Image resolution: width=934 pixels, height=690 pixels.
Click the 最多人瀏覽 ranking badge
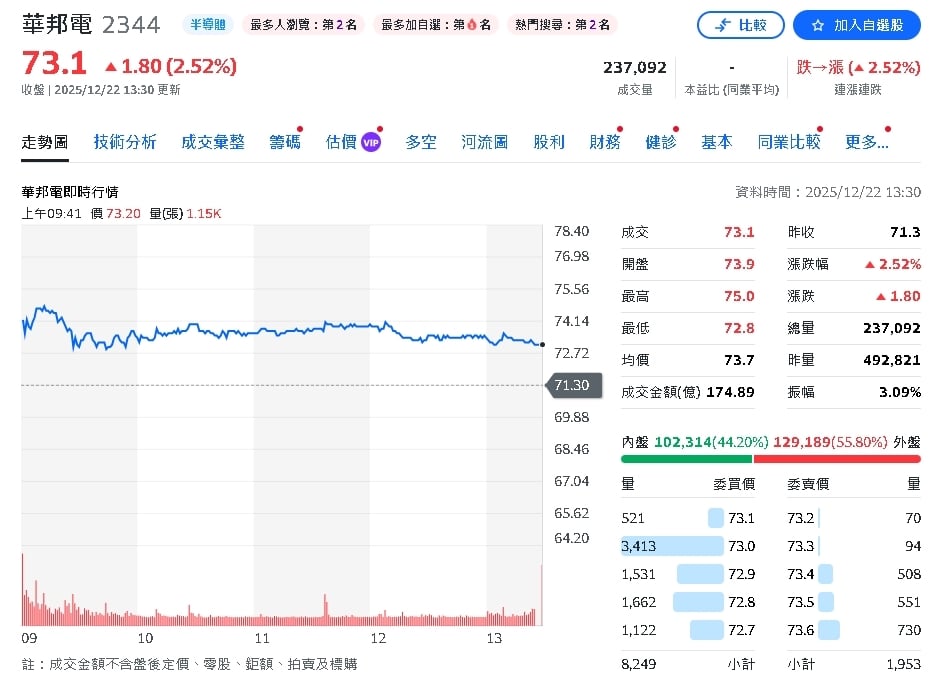point(302,25)
